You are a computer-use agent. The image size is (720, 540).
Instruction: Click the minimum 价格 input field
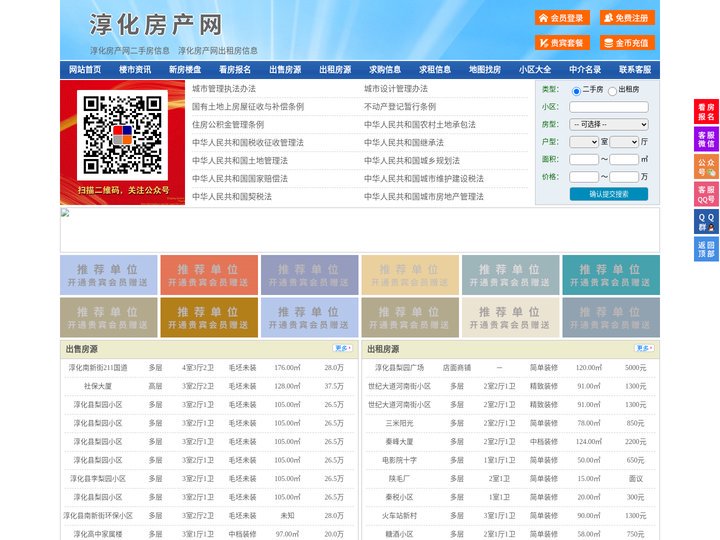pyautogui.click(x=584, y=177)
